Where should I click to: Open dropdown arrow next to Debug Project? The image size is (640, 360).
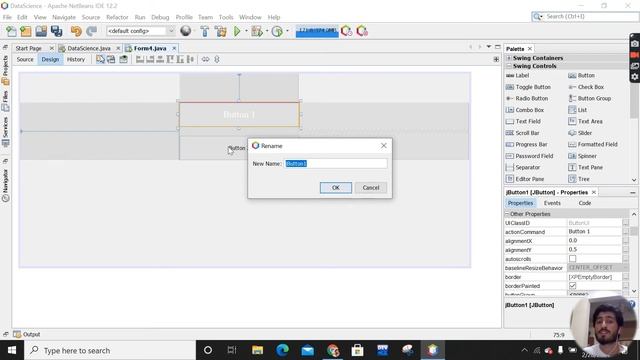pyautogui.click(x=267, y=31)
